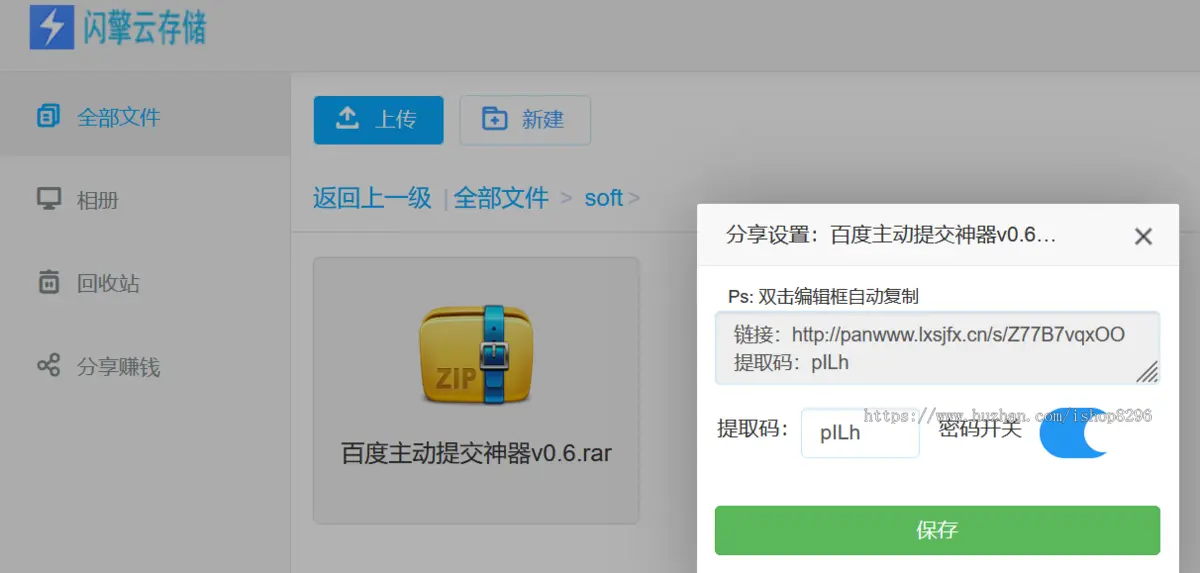
Task: Click the textarea resize handle
Action: [x=1148, y=372]
